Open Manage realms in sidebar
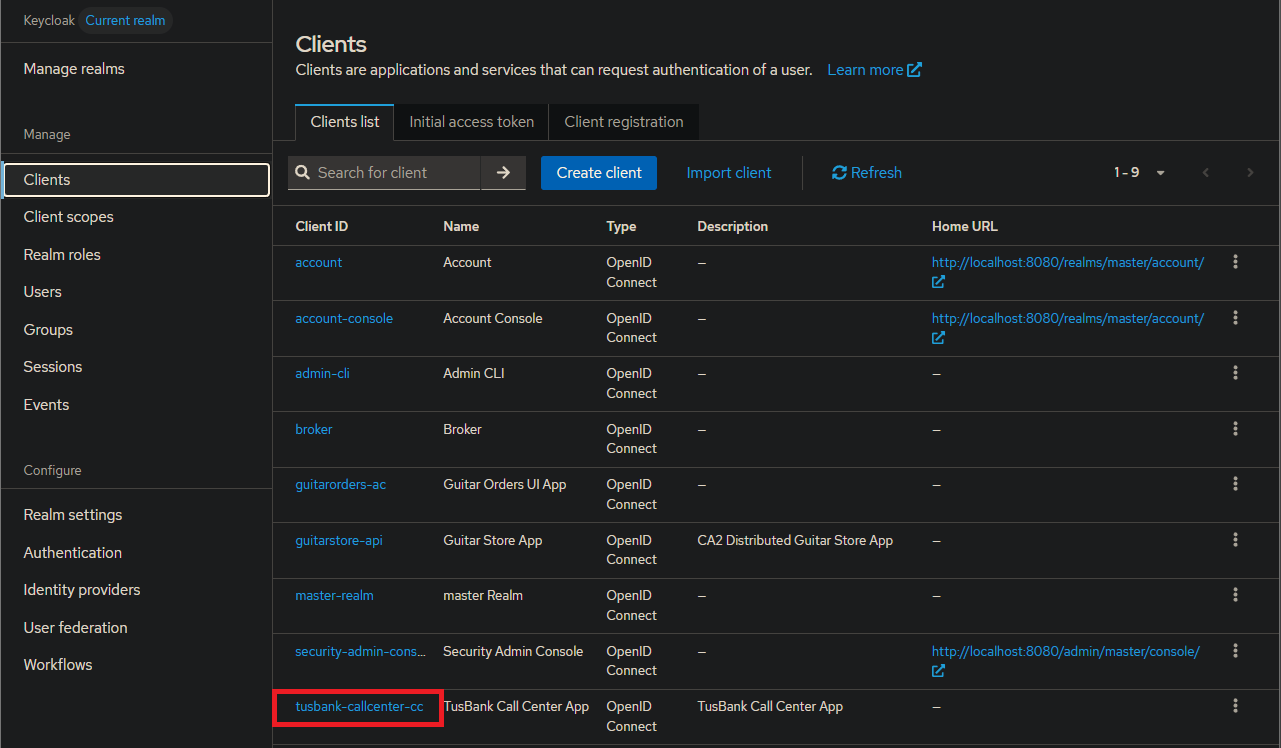 (74, 69)
